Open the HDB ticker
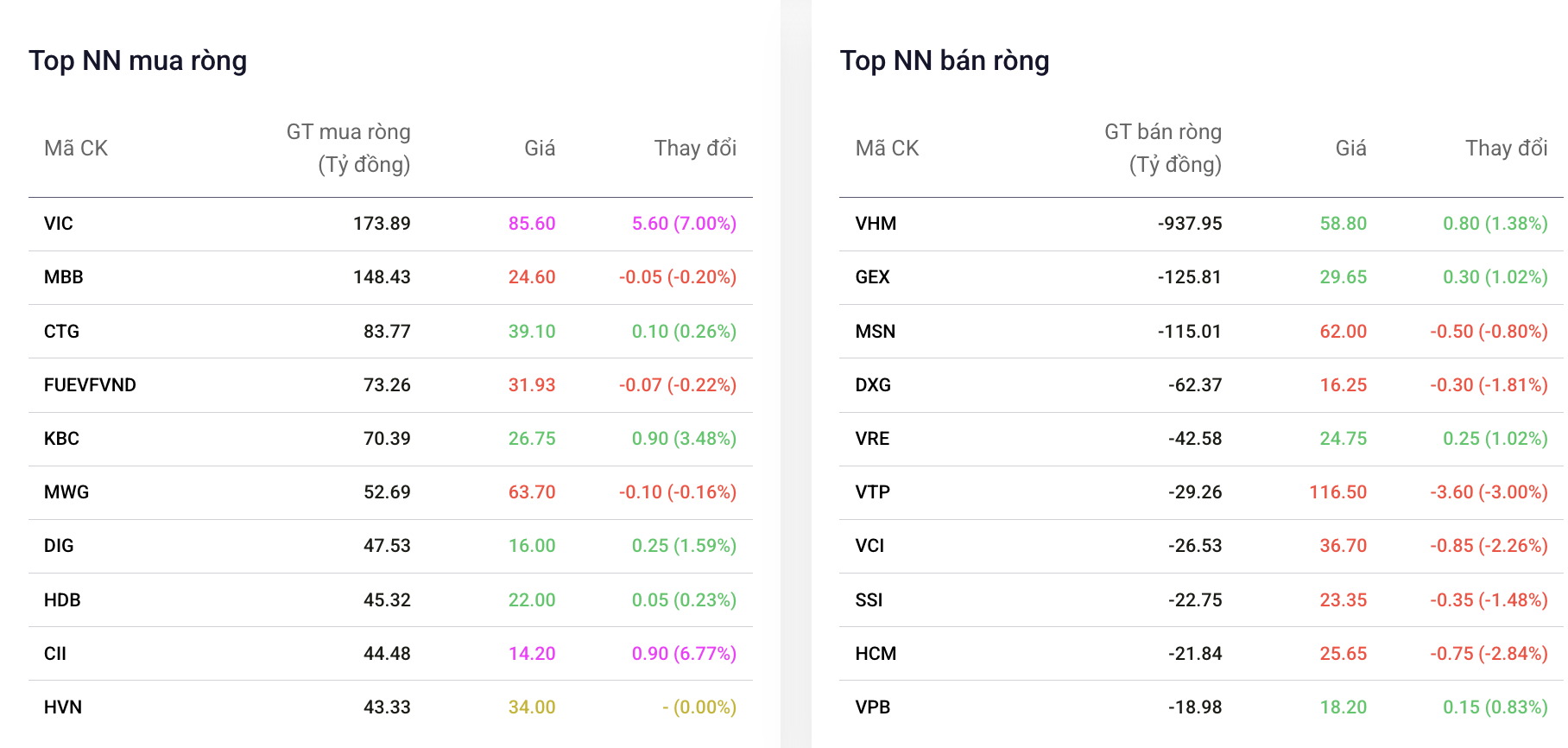 pos(62,600)
